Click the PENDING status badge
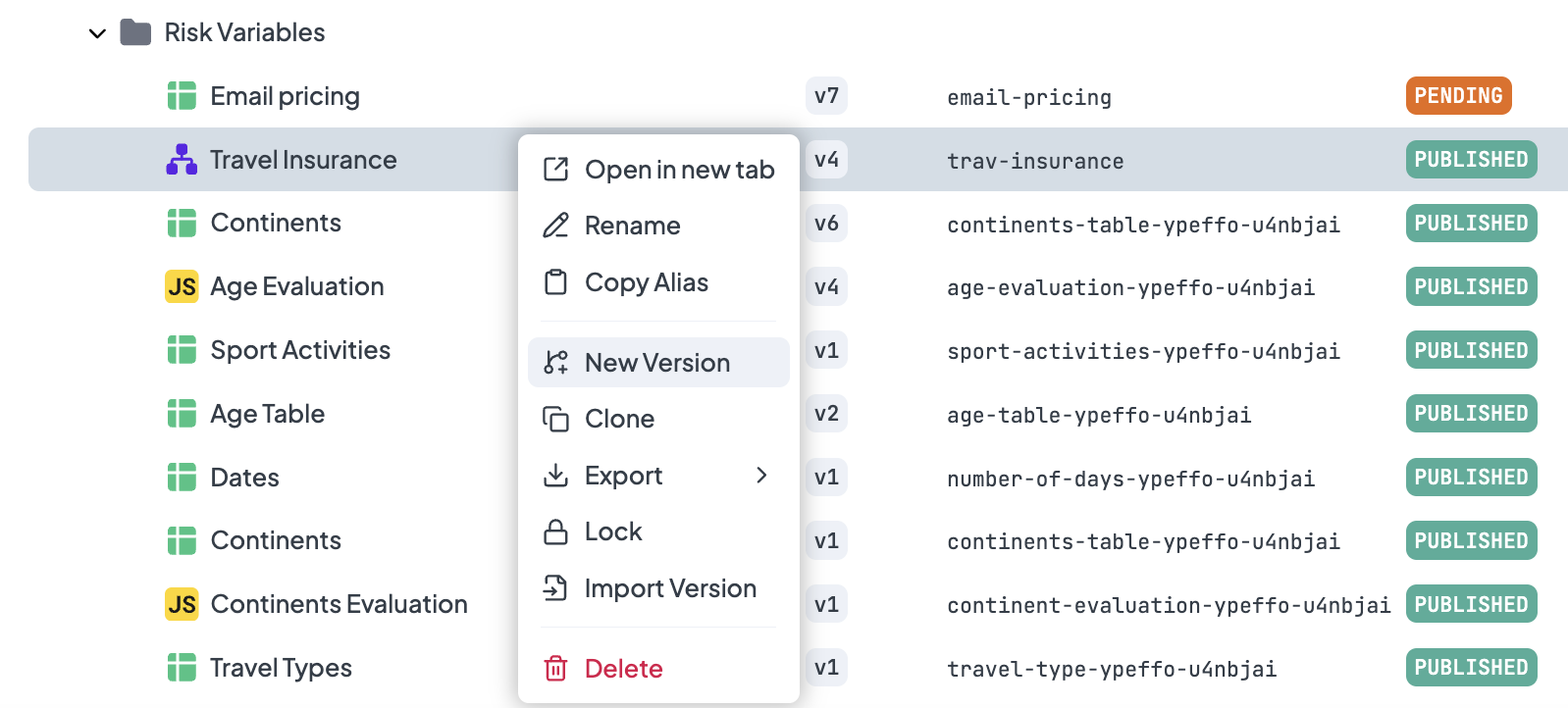Viewport: 1568px width, 708px height. [1458, 96]
